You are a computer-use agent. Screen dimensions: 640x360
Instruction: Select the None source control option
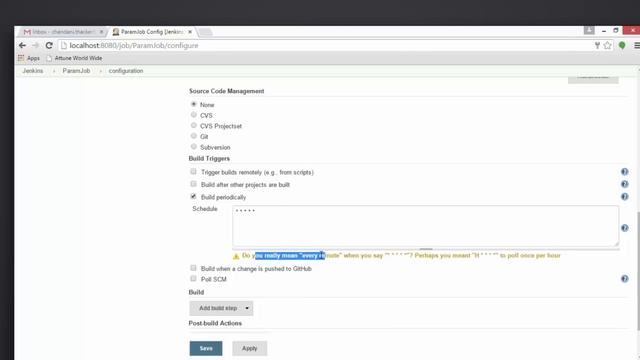pyautogui.click(x=193, y=104)
